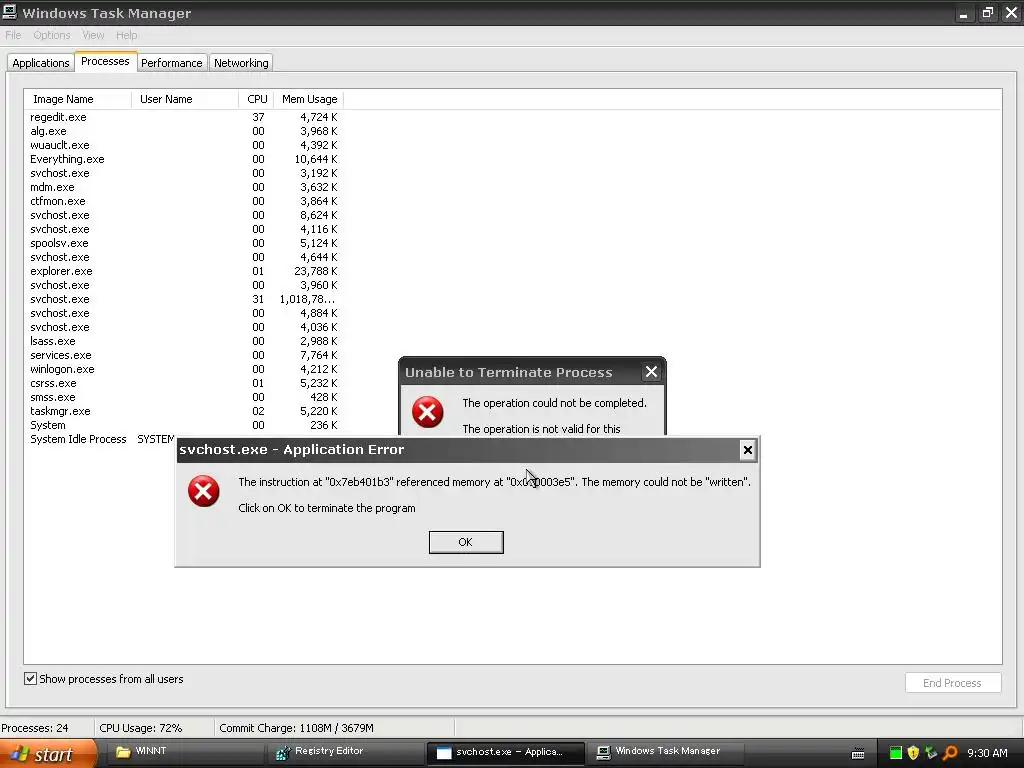The width and height of the screenshot is (1024, 768).
Task: Select svchost.exe using 1,018,78... memory
Action: pos(184,299)
